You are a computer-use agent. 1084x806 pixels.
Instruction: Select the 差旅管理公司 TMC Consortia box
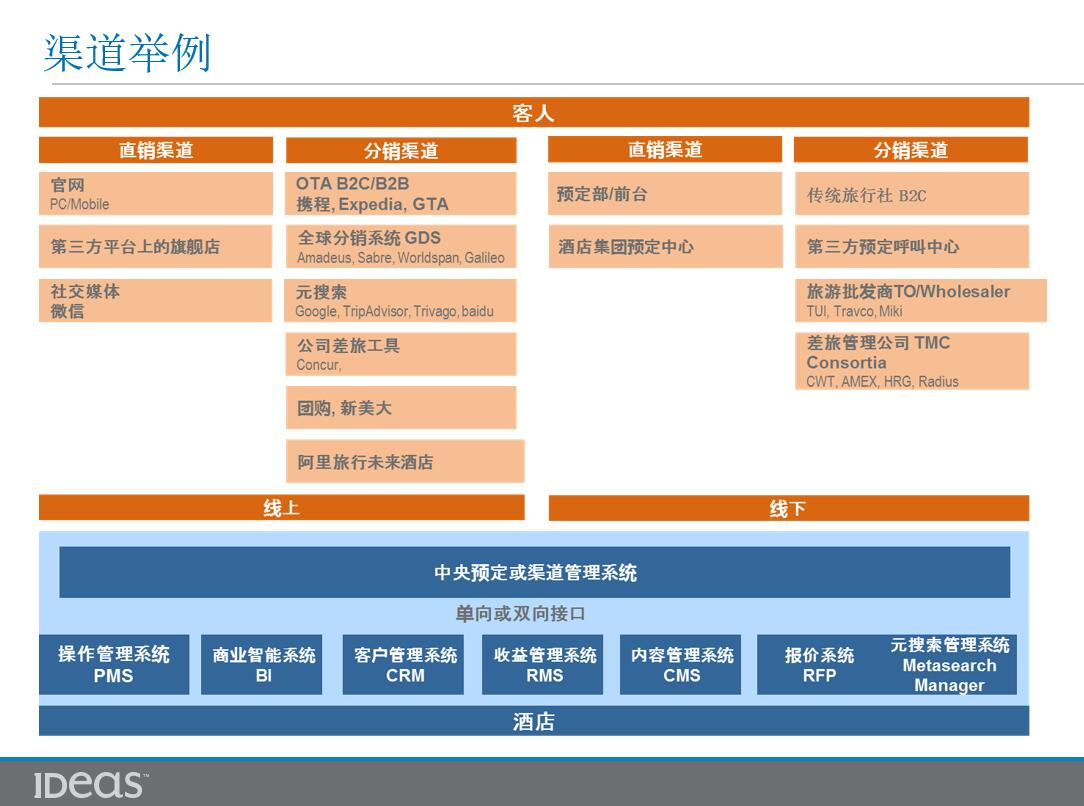(912, 361)
